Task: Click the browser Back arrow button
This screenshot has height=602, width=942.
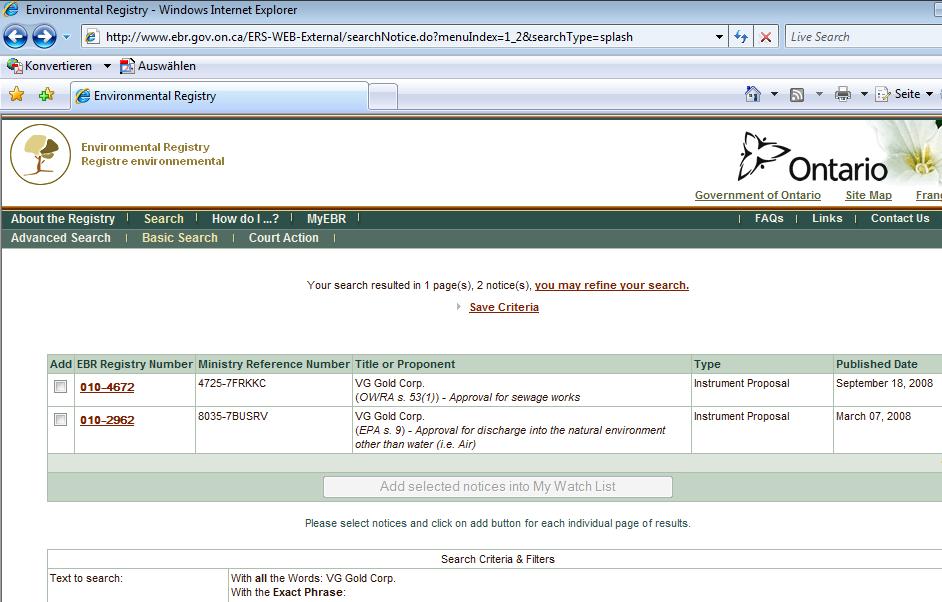Action: click(x=16, y=37)
